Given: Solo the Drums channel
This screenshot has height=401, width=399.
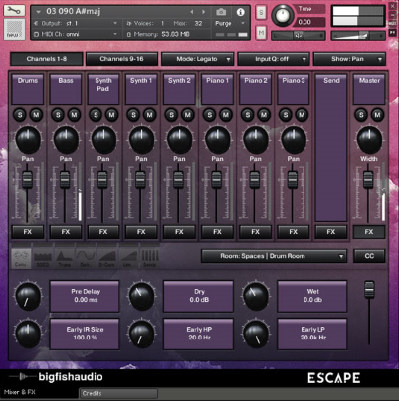Looking at the screenshot, I should [20, 115].
